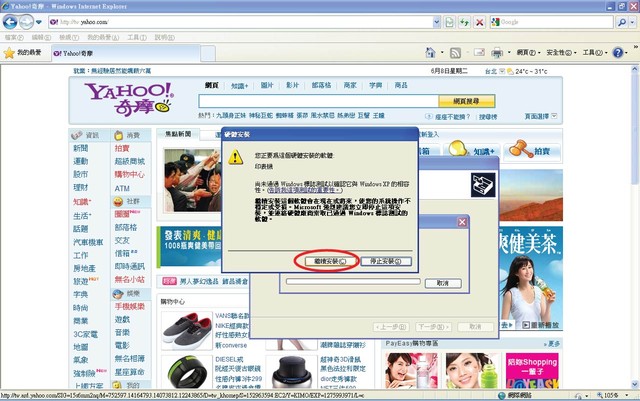Click the 焦點新聞 news tab
This screenshot has height=401, width=640.
click(178, 134)
